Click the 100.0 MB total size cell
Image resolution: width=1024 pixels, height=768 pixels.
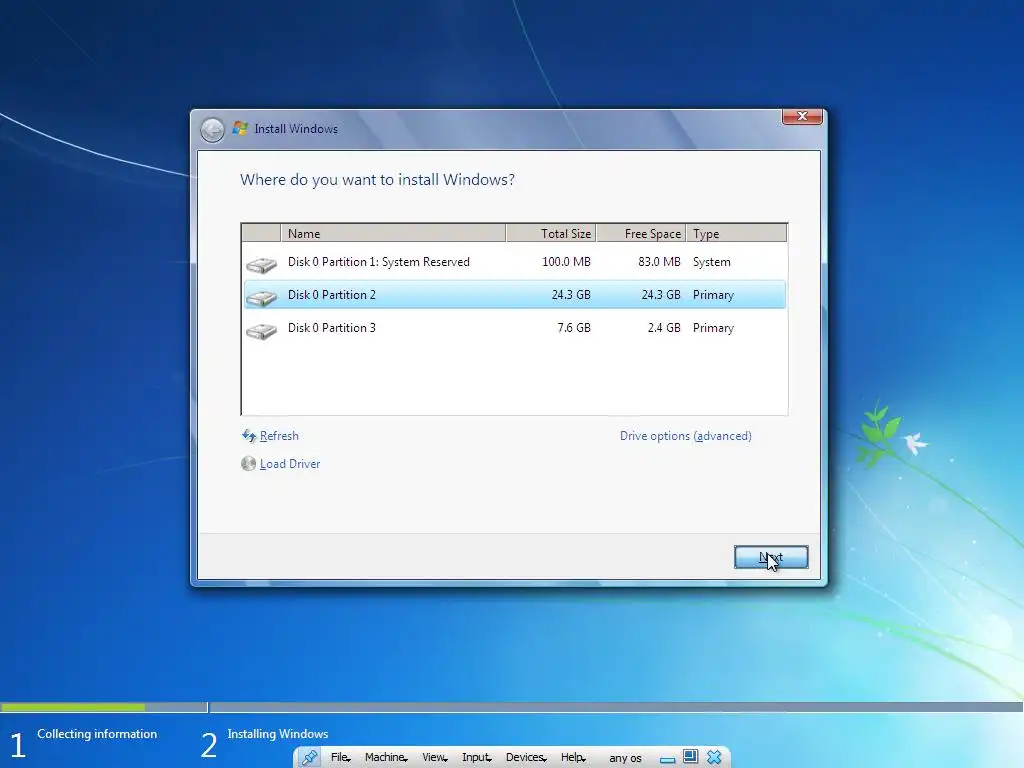pyautogui.click(x=566, y=262)
